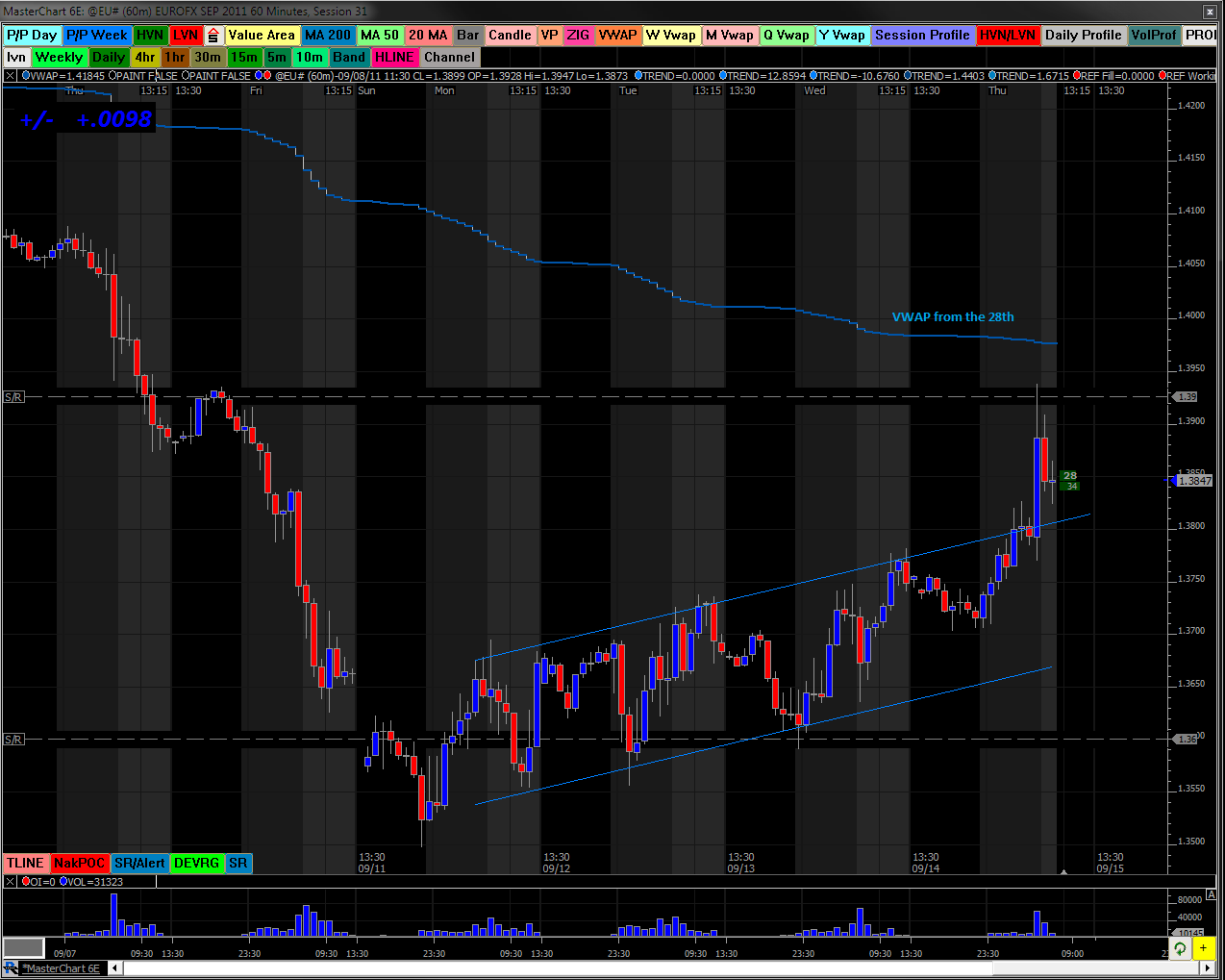Click the REF Fill=0.0000 legend entry
The image size is (1225, 980).
pyautogui.click(x=1113, y=76)
